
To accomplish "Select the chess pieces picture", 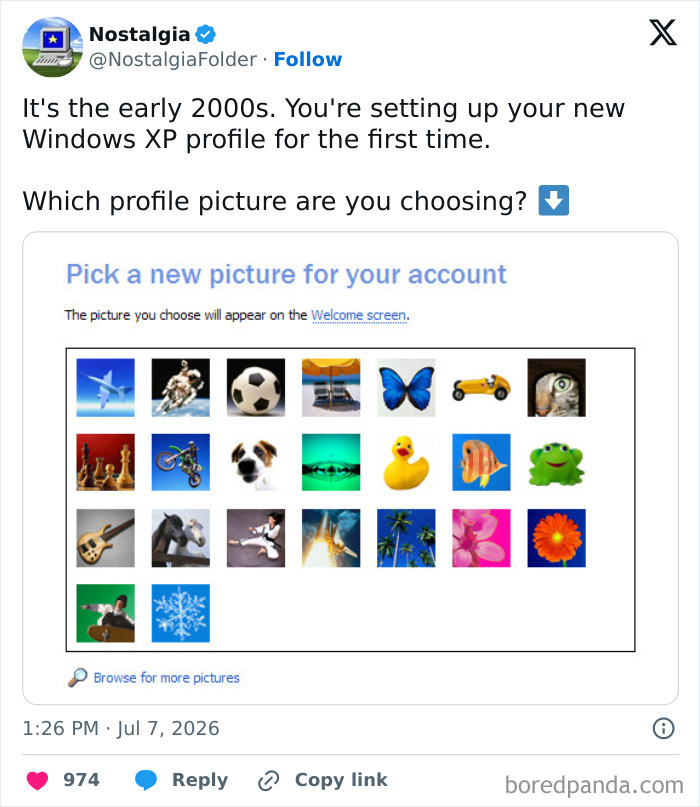I will [x=106, y=462].
